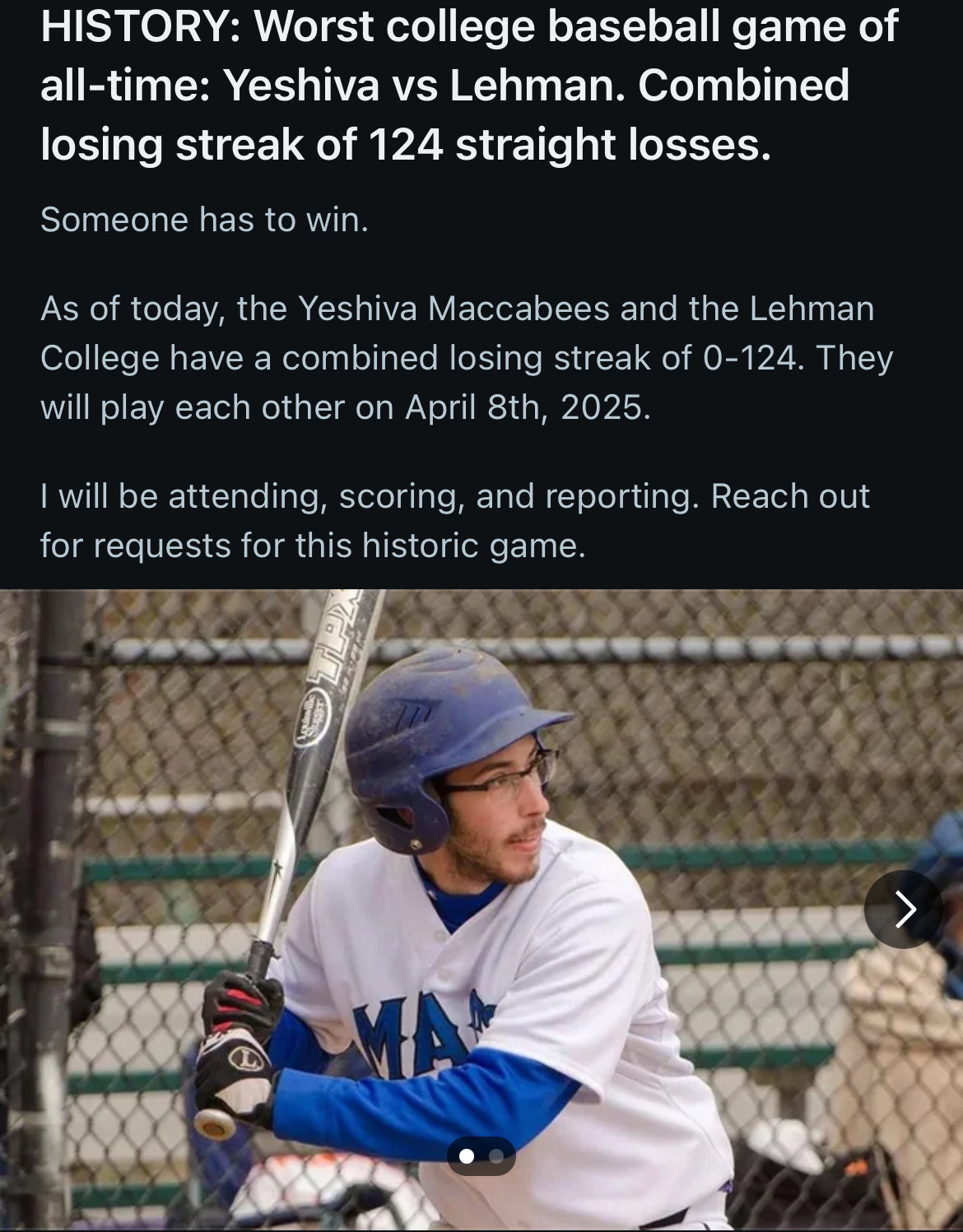Click the 'I will be attending, scoring' paragraph
Screen dimensions: 963x1232
454,521
